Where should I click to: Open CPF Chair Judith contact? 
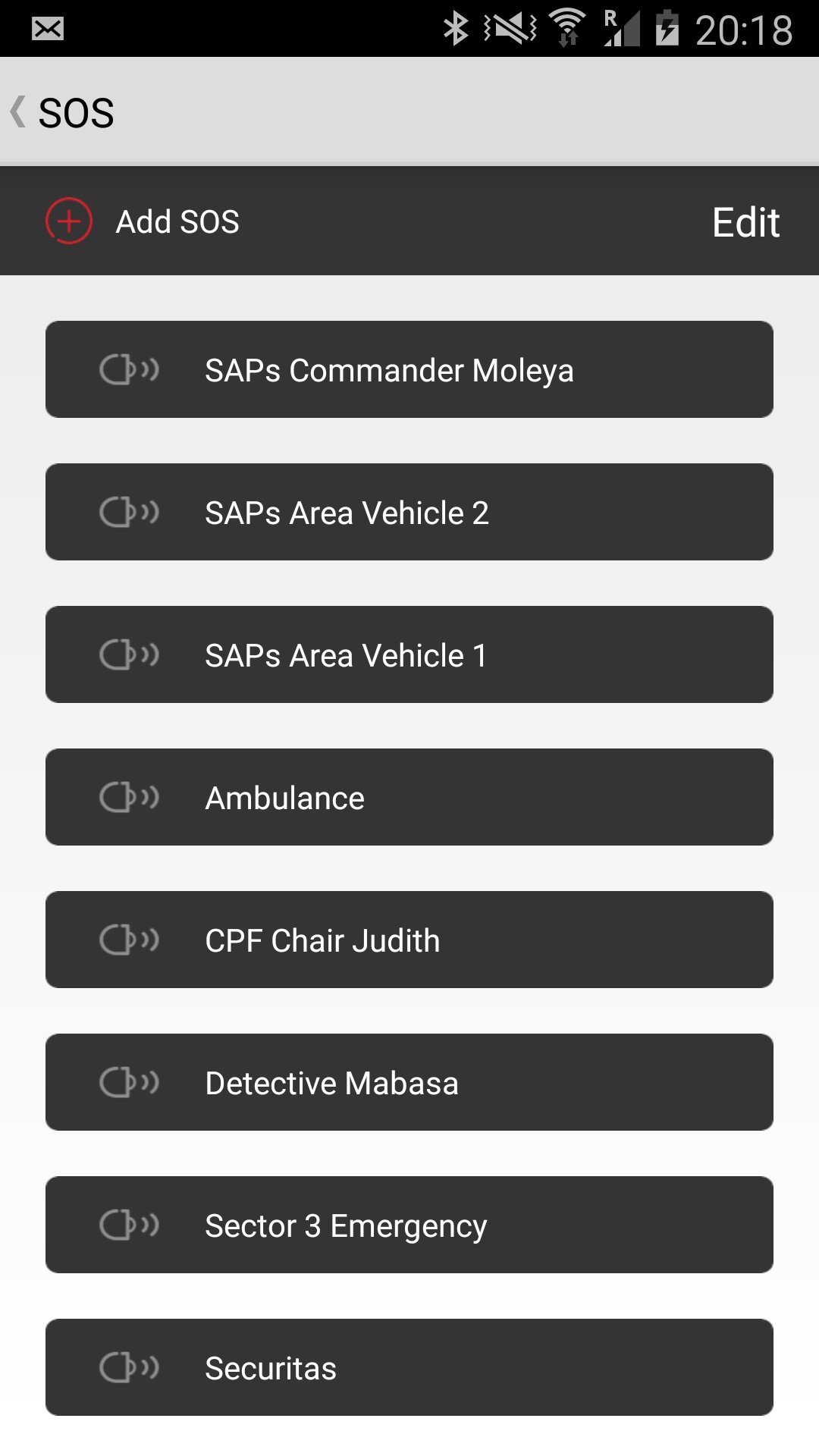click(x=409, y=940)
